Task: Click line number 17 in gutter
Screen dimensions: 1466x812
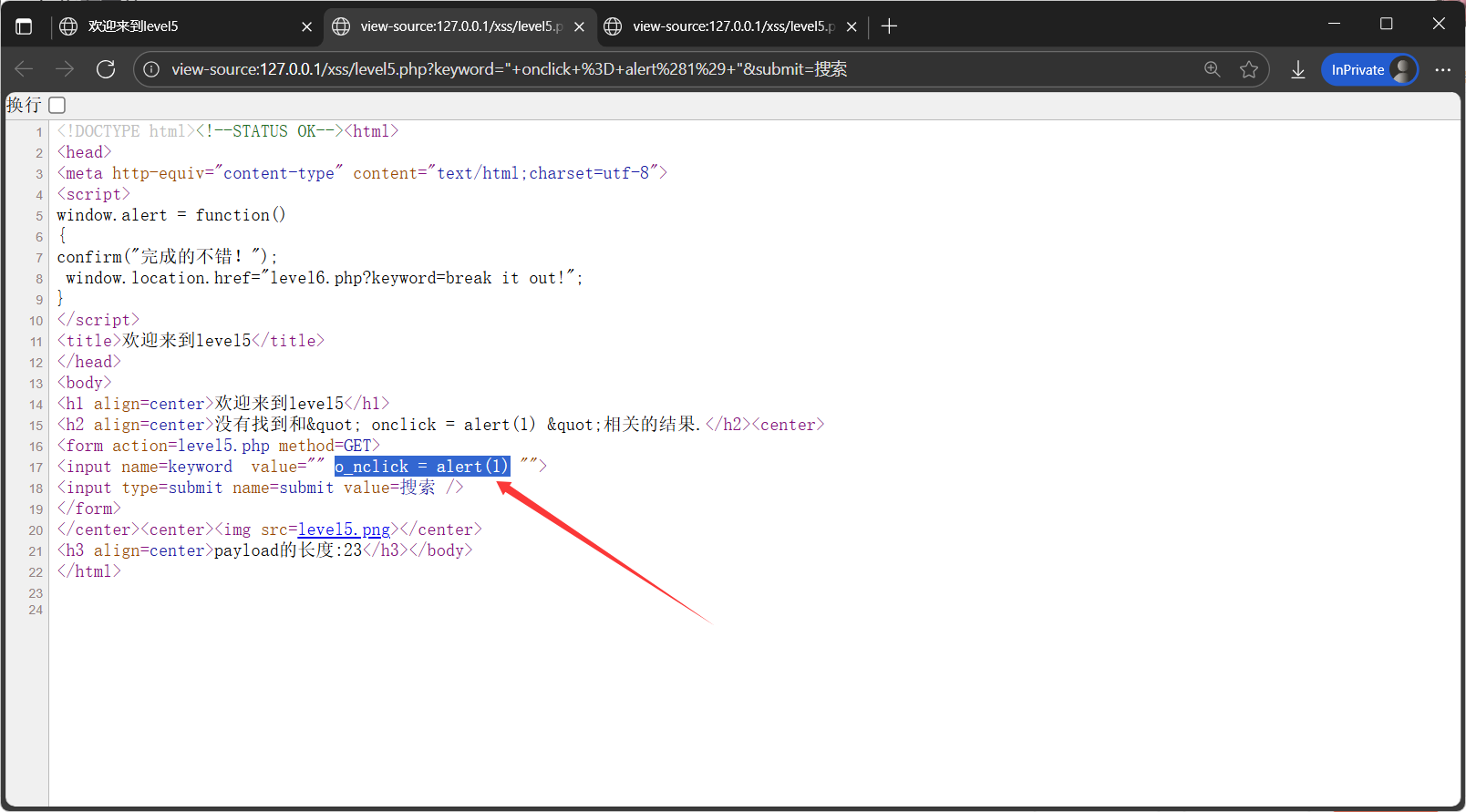Action: pos(36,468)
